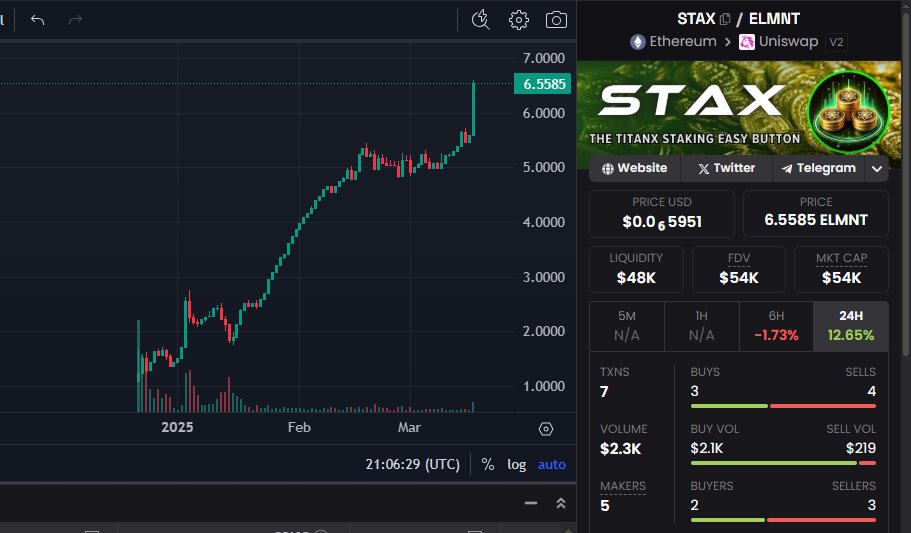Click the 7.0000 price axis label
911x533 pixels.
[544, 58]
